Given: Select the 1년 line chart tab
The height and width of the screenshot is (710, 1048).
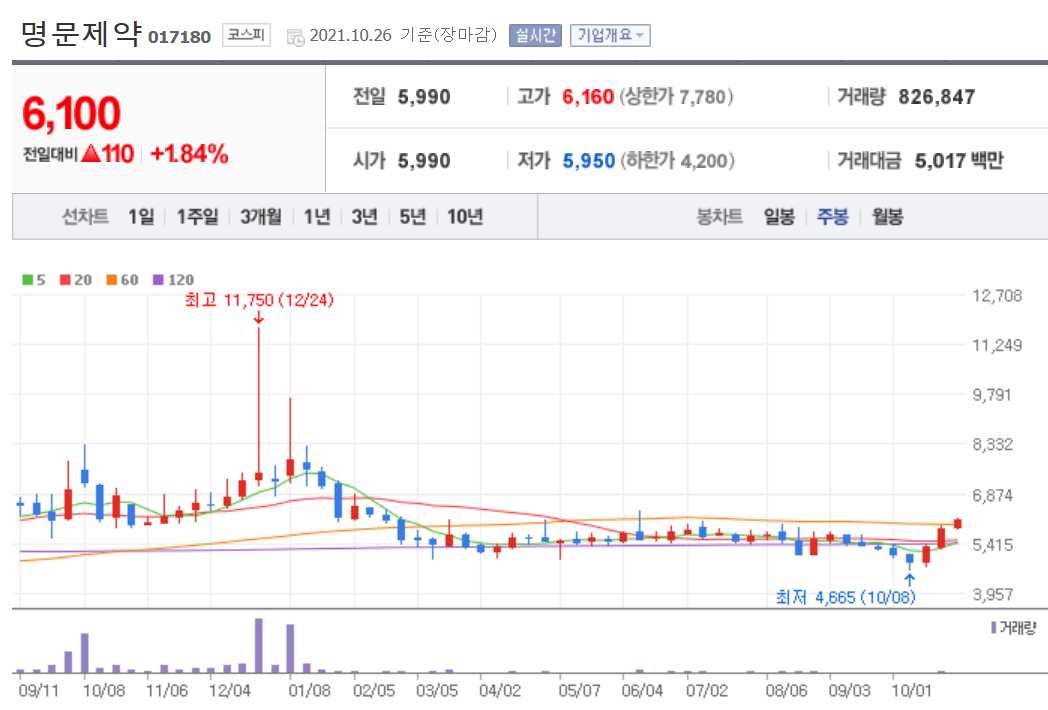Looking at the screenshot, I should click(317, 217).
